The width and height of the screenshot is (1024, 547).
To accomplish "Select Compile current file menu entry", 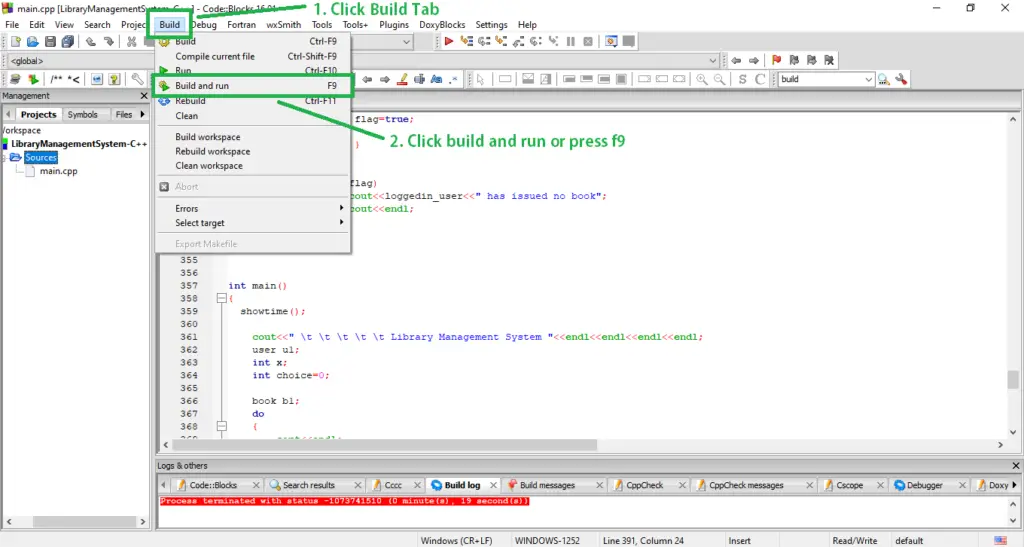I will (x=253, y=56).
